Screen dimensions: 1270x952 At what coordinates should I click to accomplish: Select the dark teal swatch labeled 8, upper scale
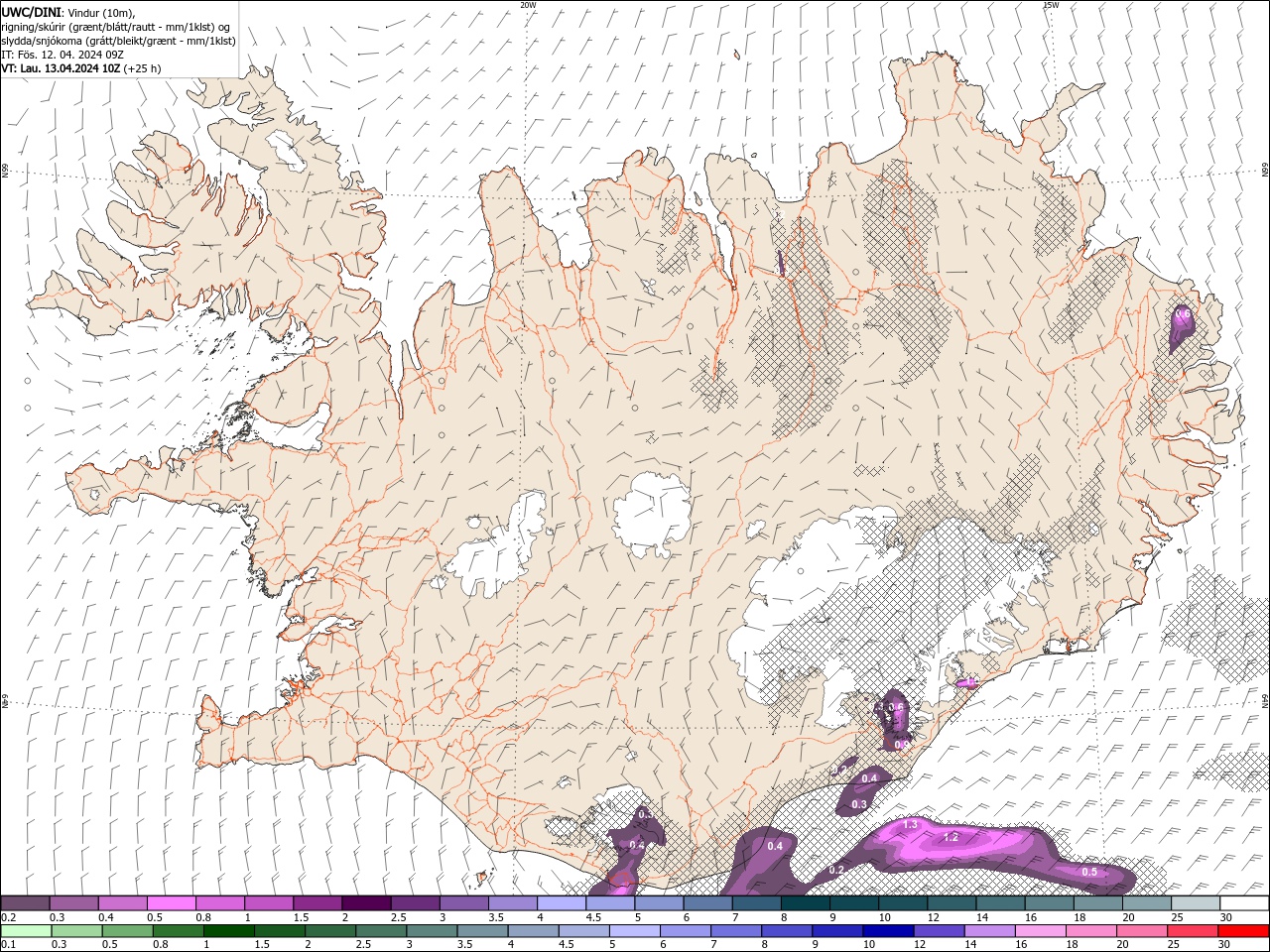click(x=806, y=903)
